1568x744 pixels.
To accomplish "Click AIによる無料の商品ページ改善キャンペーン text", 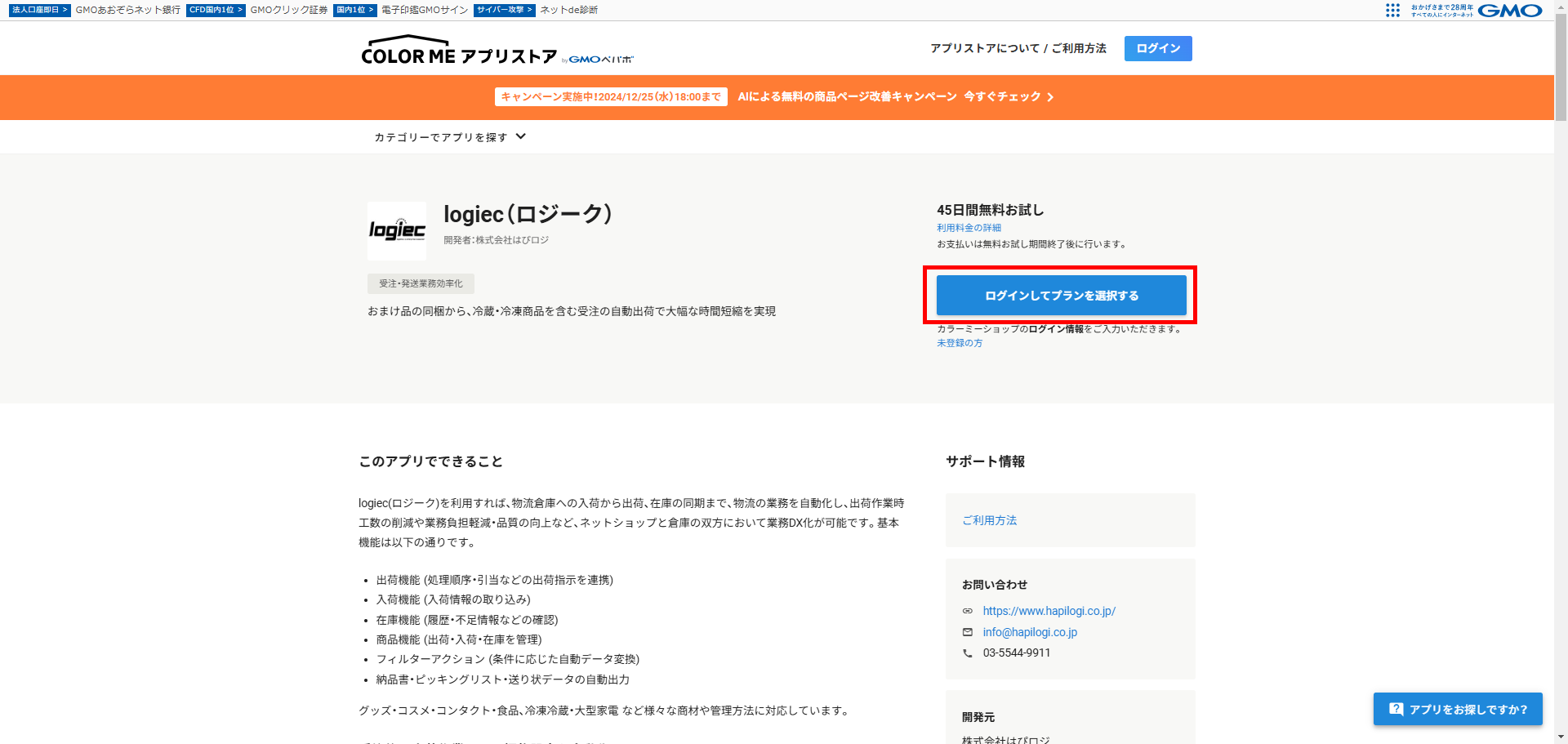I will pos(847,96).
